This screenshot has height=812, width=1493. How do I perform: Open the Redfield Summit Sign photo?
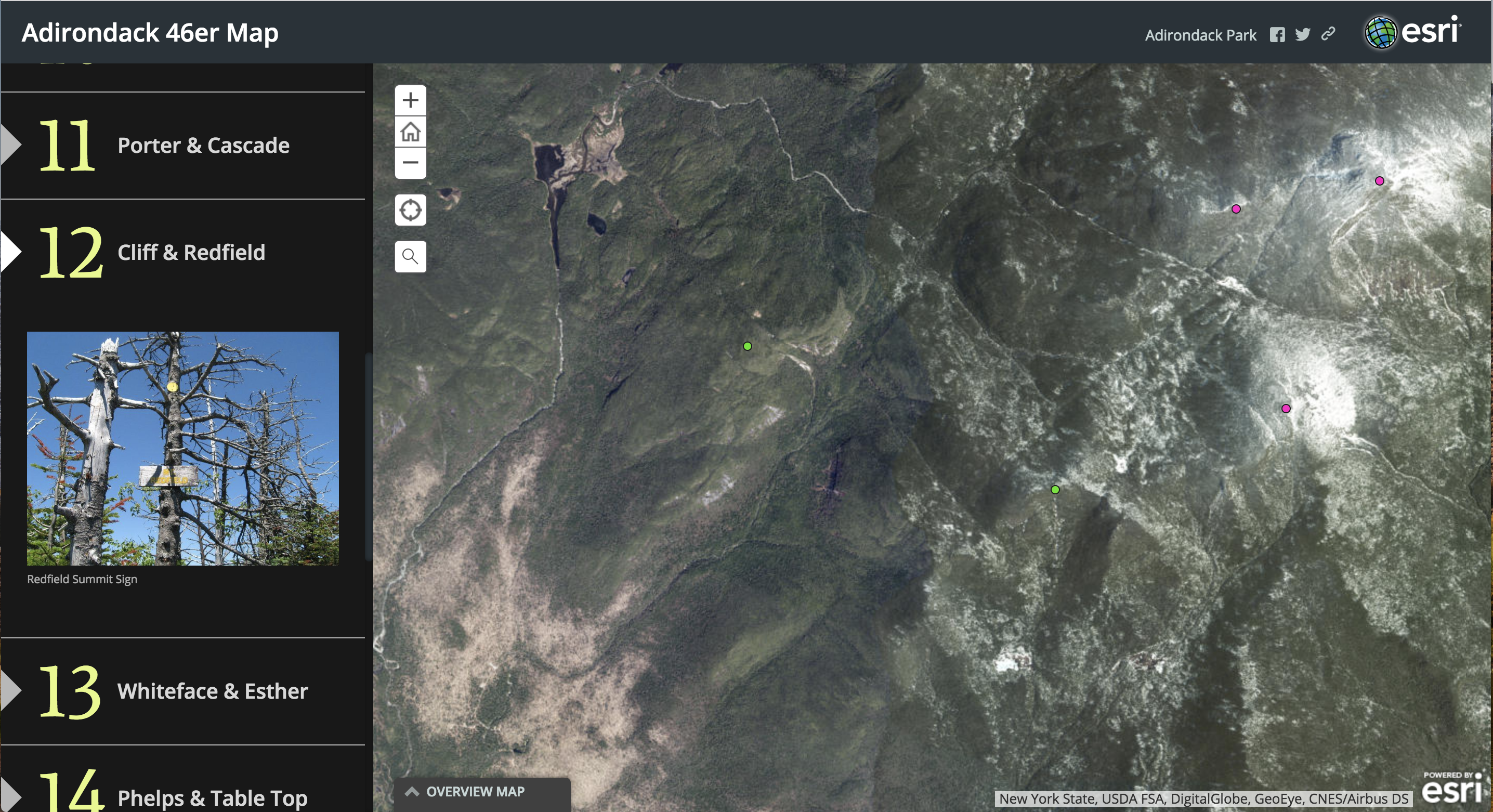182,448
